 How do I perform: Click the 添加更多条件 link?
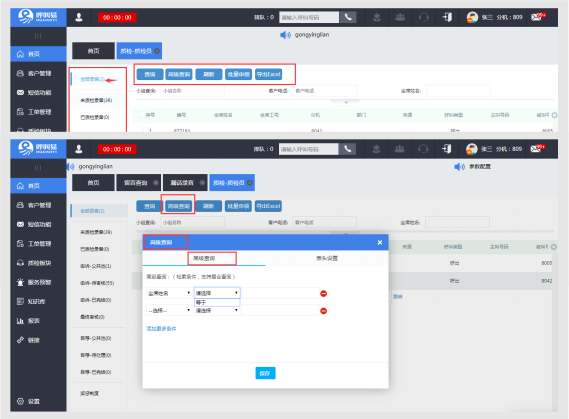point(161,329)
